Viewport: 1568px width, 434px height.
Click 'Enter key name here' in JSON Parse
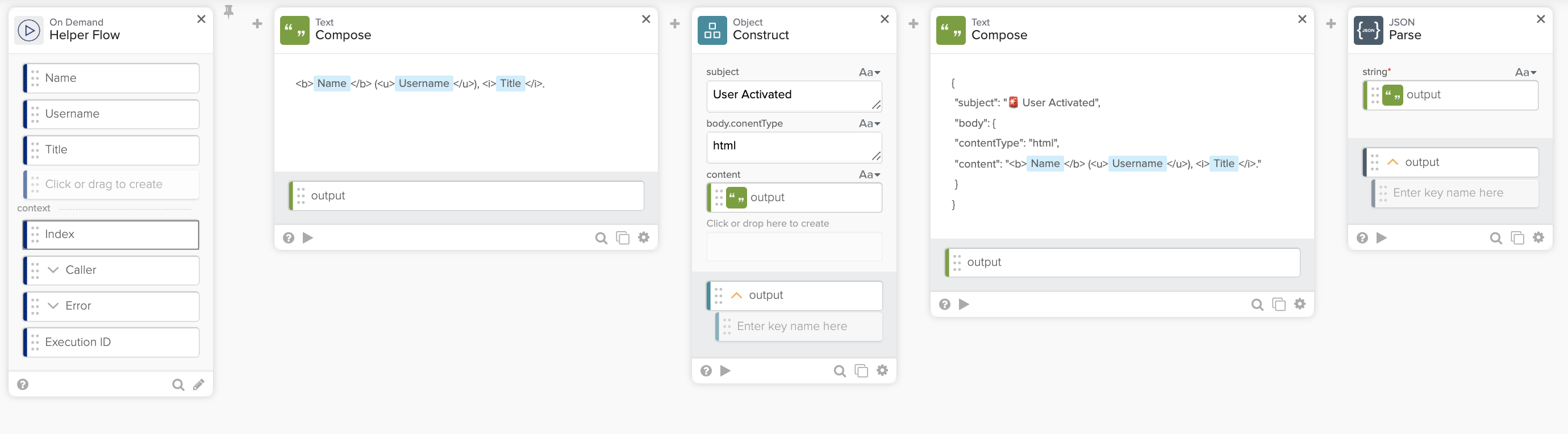[x=1456, y=193]
